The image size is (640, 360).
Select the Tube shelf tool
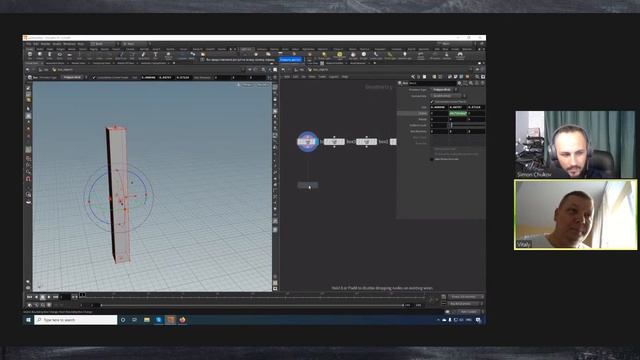tap(49, 55)
